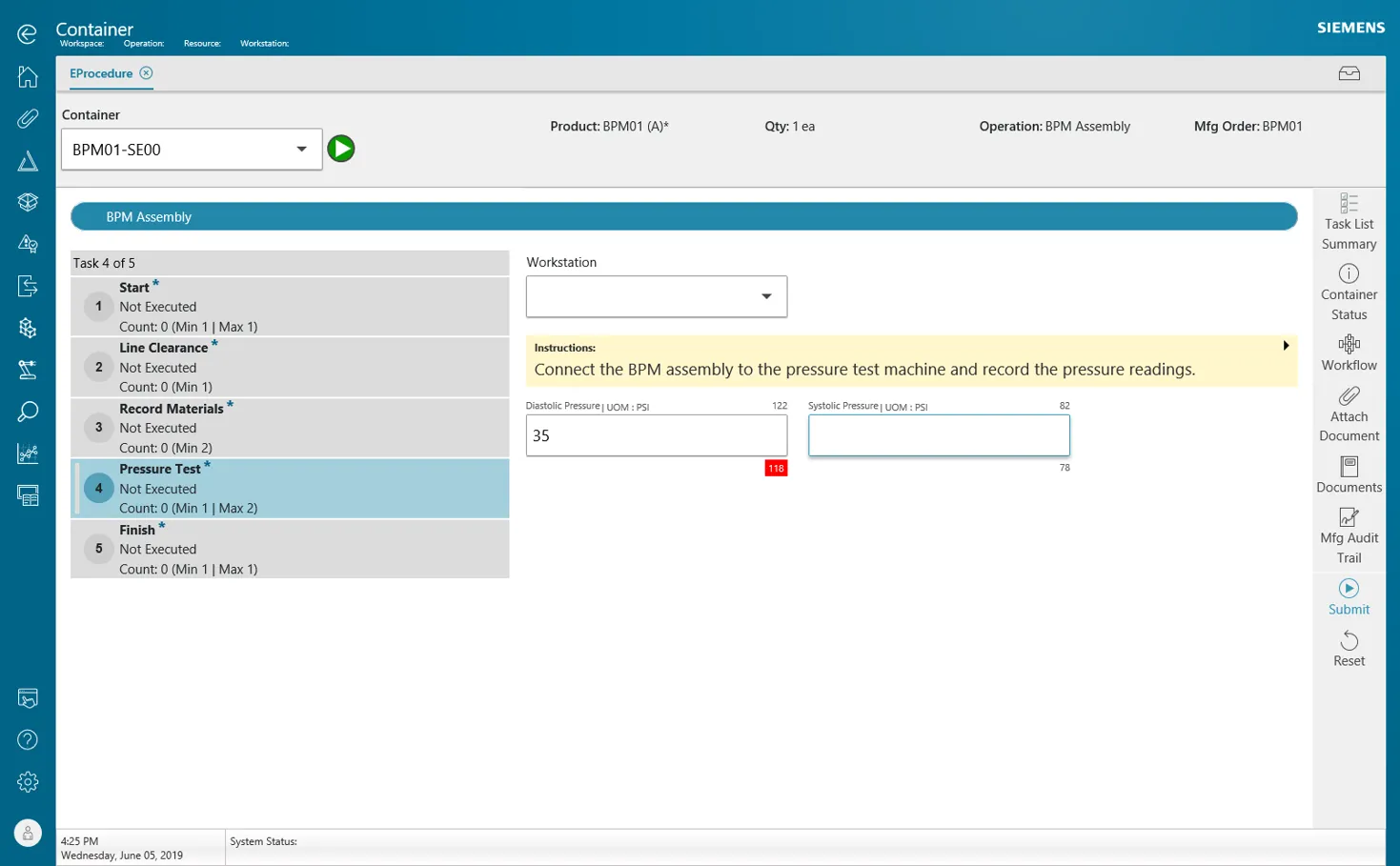Select the Pressure Test task
This screenshot has height=866, width=1400.
pos(286,488)
